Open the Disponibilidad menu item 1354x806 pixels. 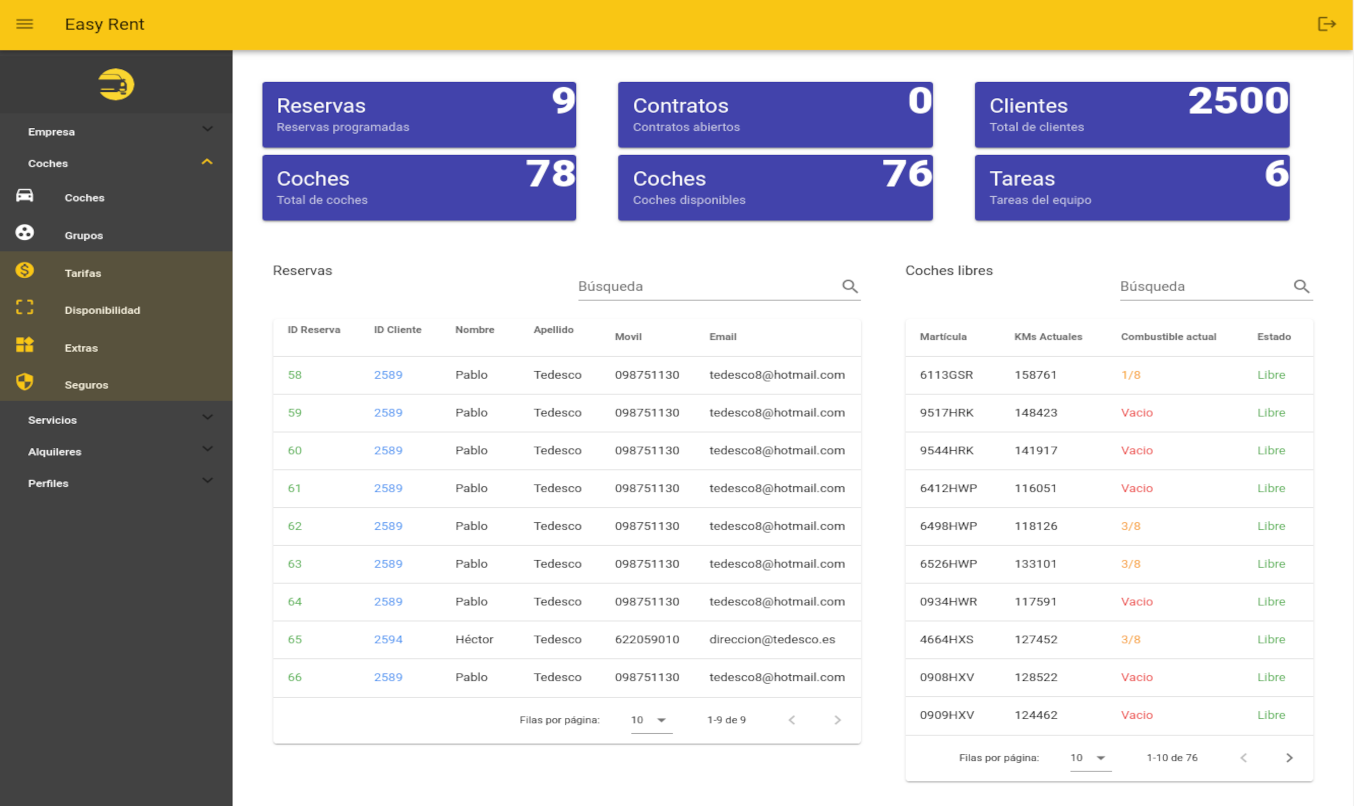(116, 310)
